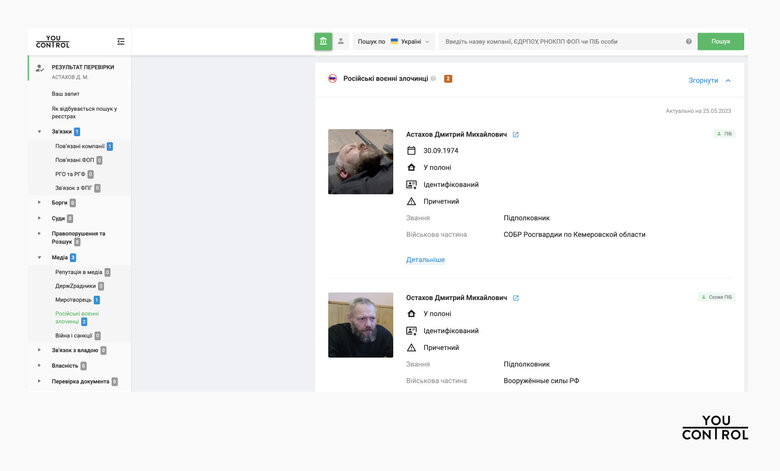Open Миротворець in the sidebar
Viewport: 780px width, 471px height.
coord(73,300)
